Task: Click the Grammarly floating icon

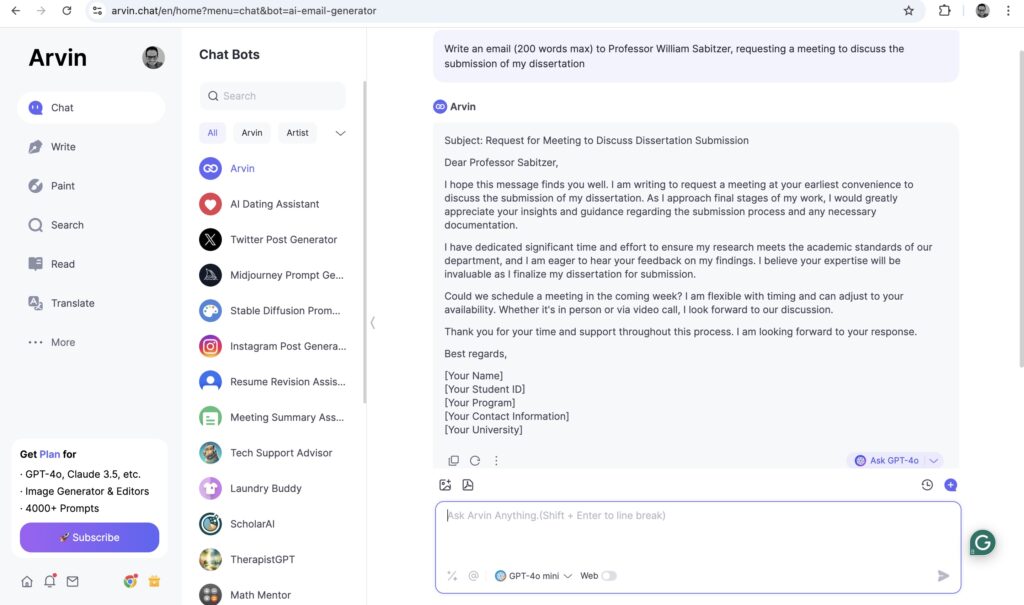Action: 983,542
